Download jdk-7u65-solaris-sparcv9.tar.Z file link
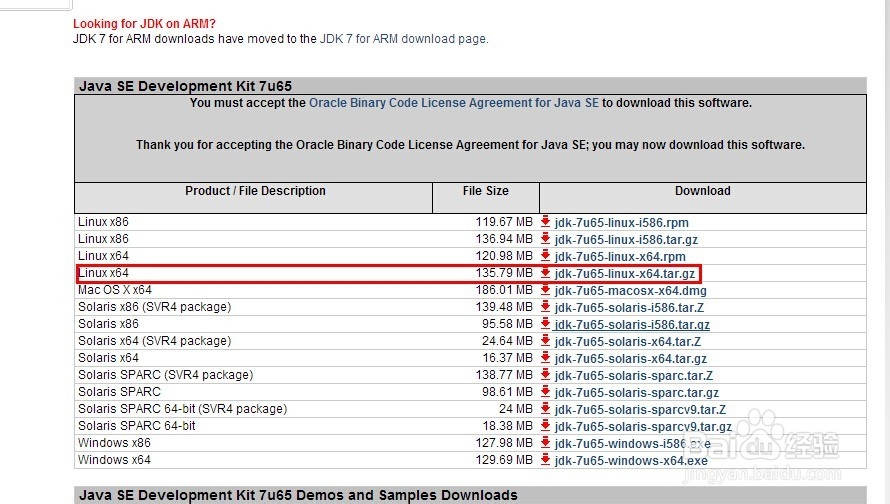Viewport: 890px width, 504px height. [x=640, y=410]
